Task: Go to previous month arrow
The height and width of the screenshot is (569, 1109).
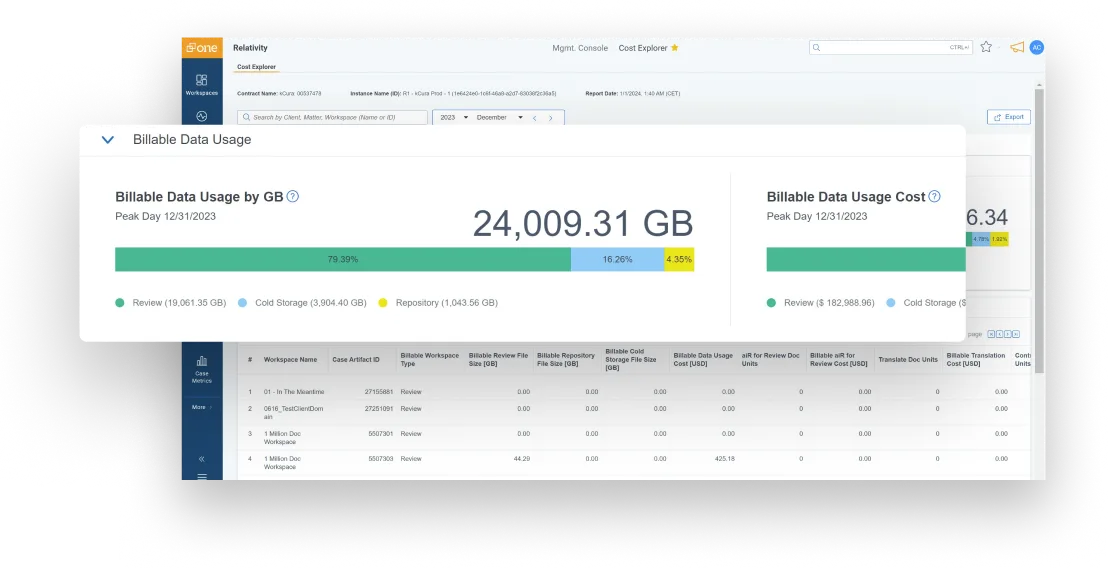Action: [x=535, y=118]
